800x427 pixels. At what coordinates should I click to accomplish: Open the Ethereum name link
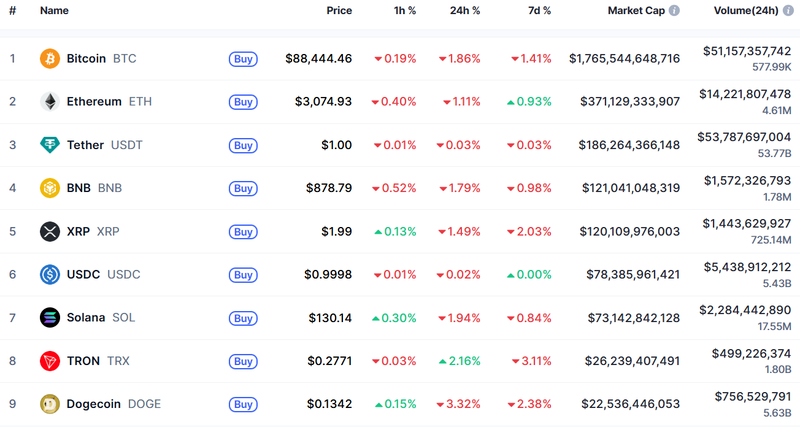pos(94,102)
